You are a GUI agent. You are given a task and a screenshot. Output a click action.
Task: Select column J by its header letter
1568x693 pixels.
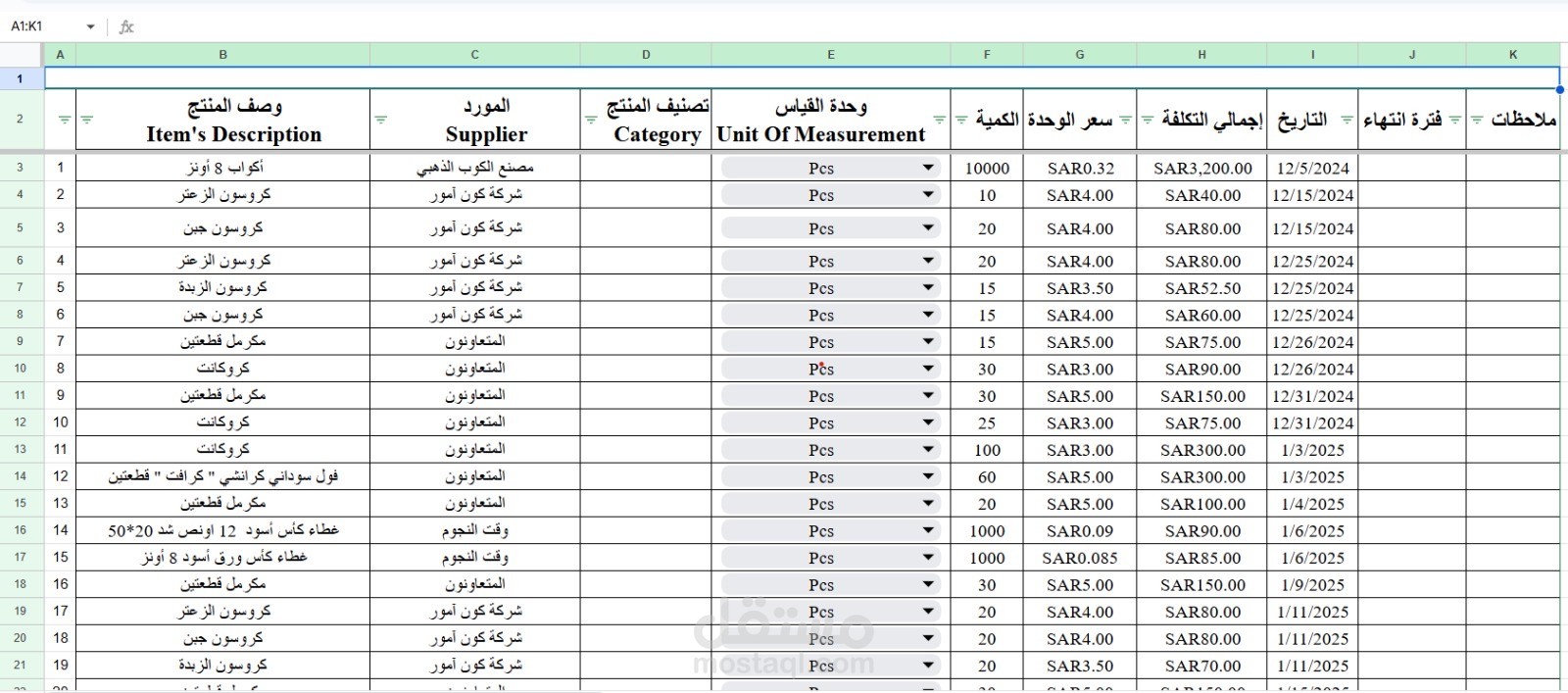pyautogui.click(x=1412, y=55)
